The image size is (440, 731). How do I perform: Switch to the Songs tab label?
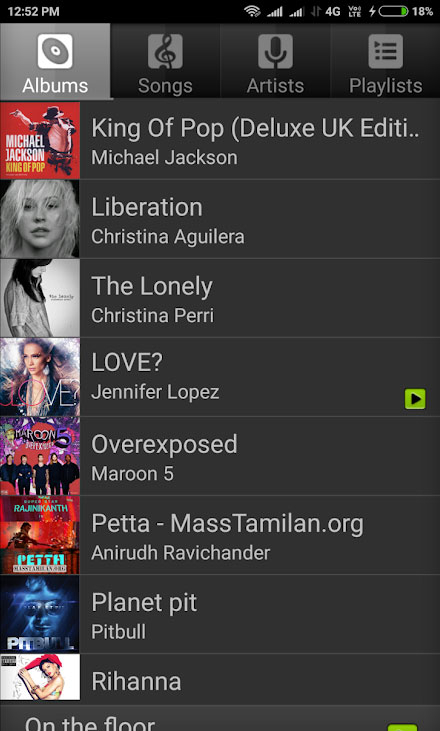(x=165, y=86)
